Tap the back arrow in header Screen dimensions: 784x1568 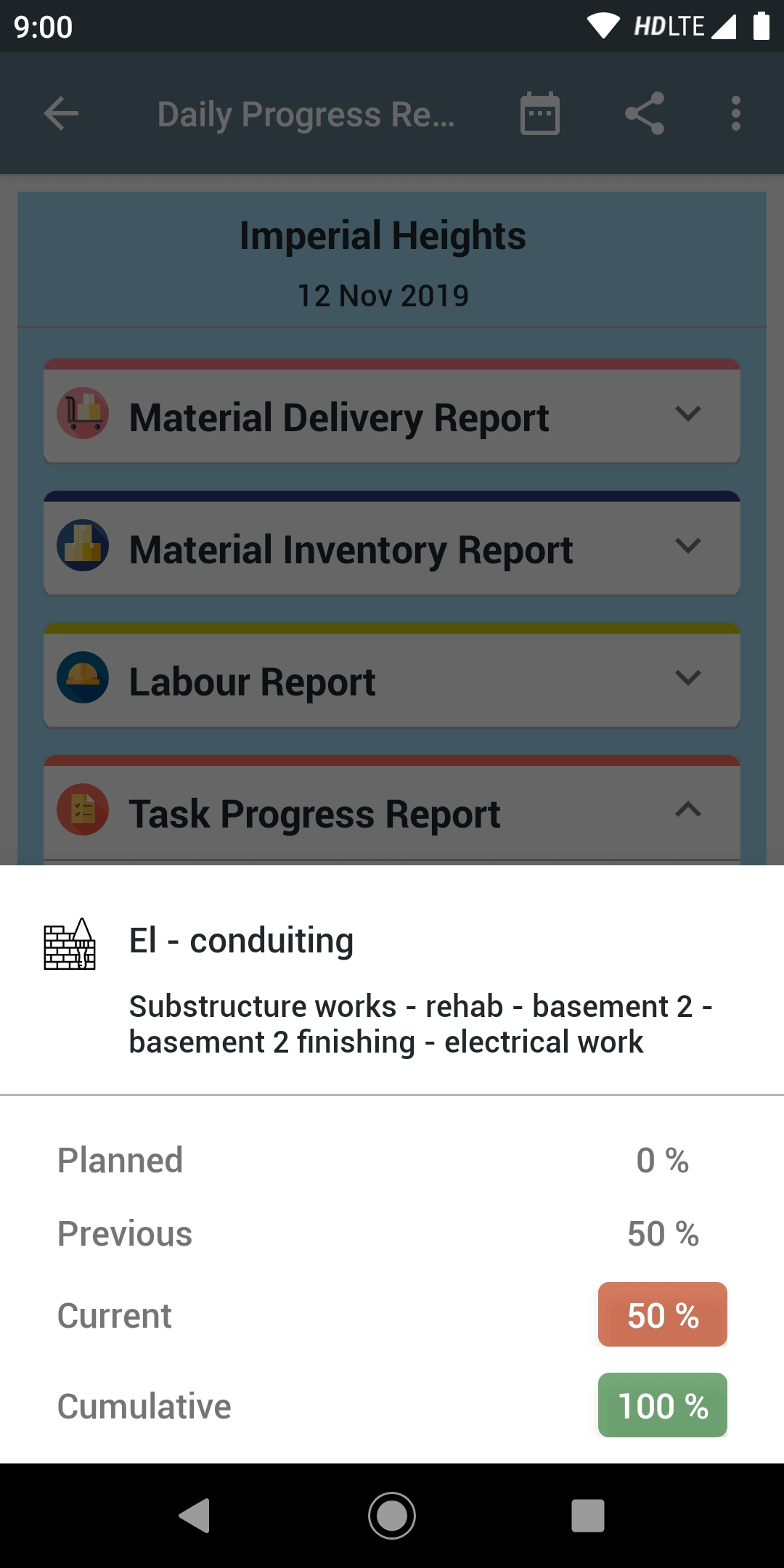[61, 114]
